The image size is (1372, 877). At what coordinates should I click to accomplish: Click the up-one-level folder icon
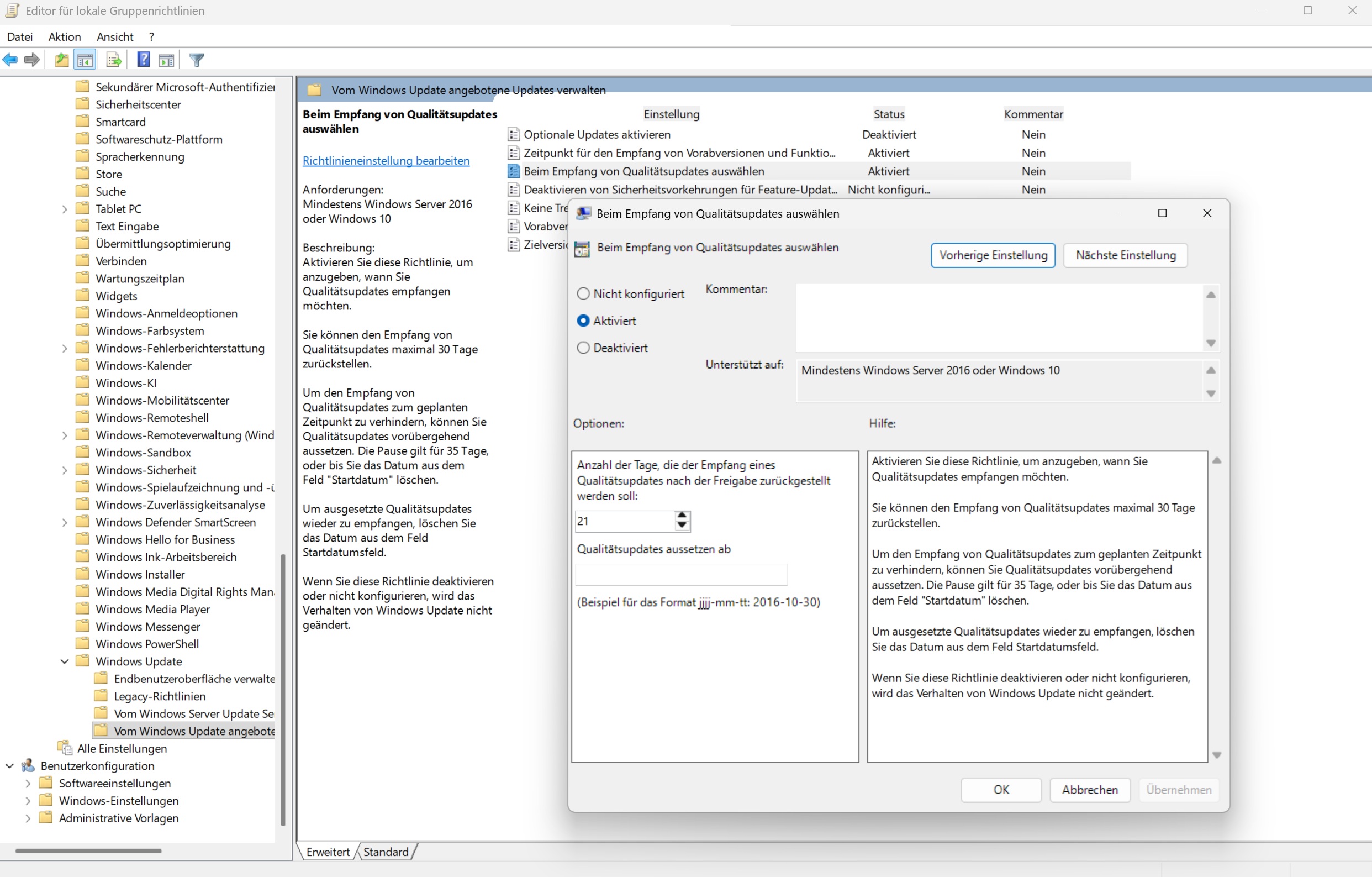pos(61,60)
